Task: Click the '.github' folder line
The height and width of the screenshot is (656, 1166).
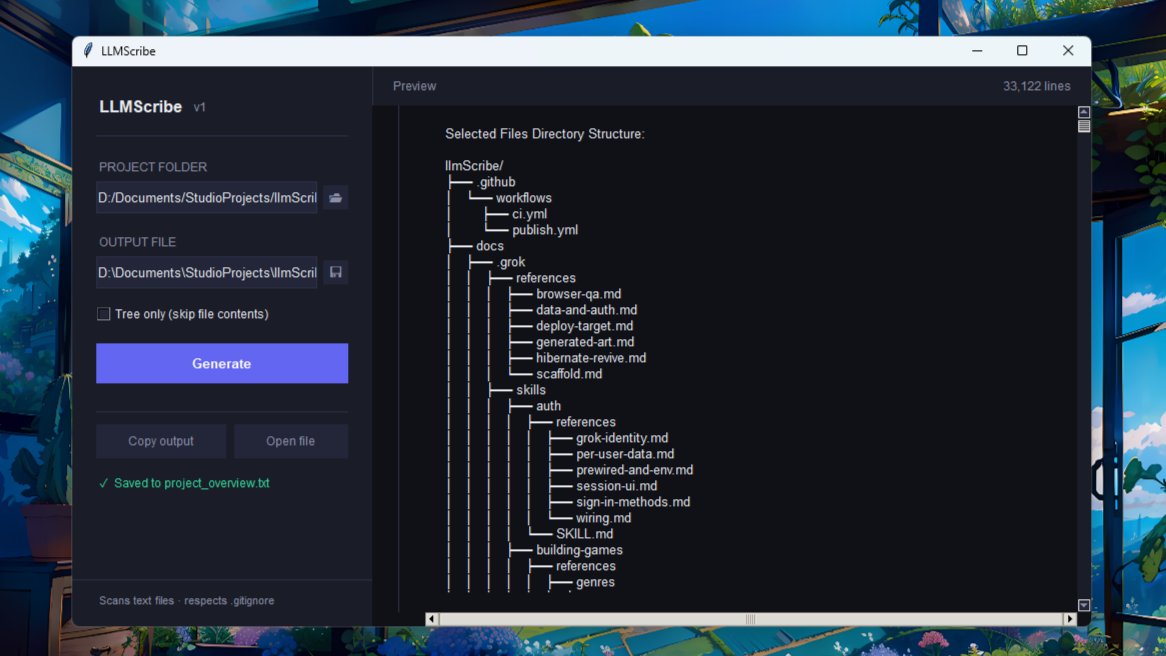Action: (x=496, y=182)
